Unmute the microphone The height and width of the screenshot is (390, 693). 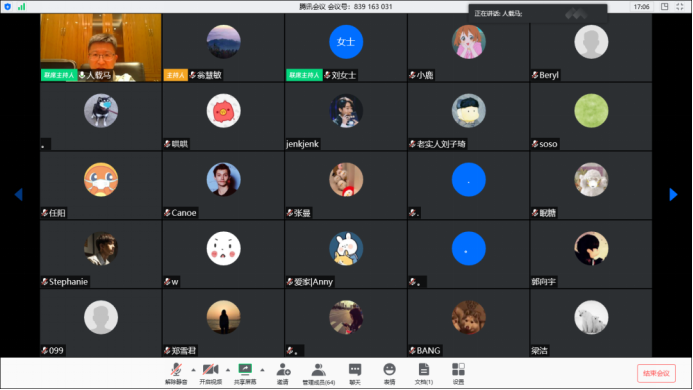176,374
